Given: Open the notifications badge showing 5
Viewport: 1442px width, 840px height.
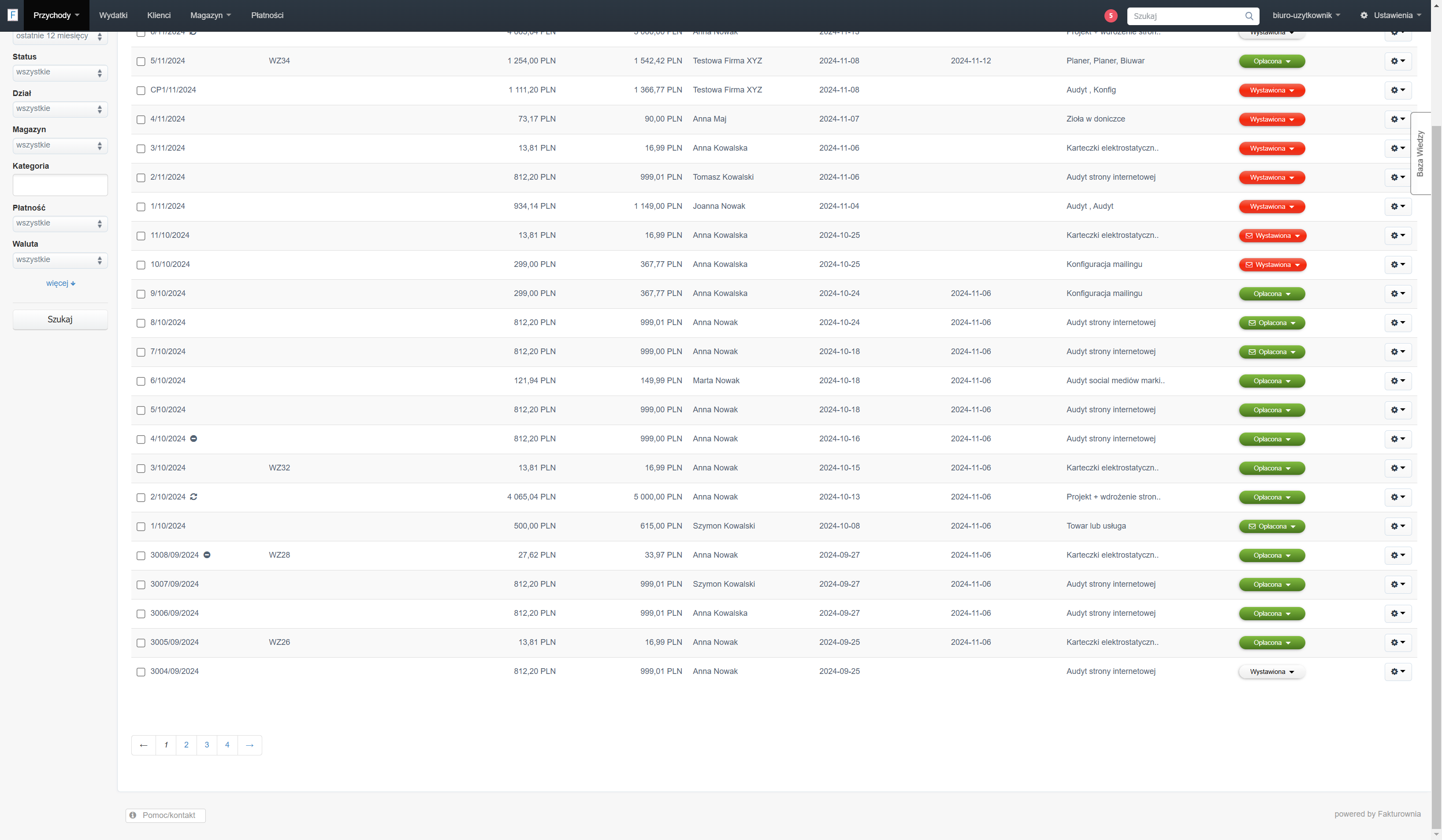Looking at the screenshot, I should (x=1111, y=15).
